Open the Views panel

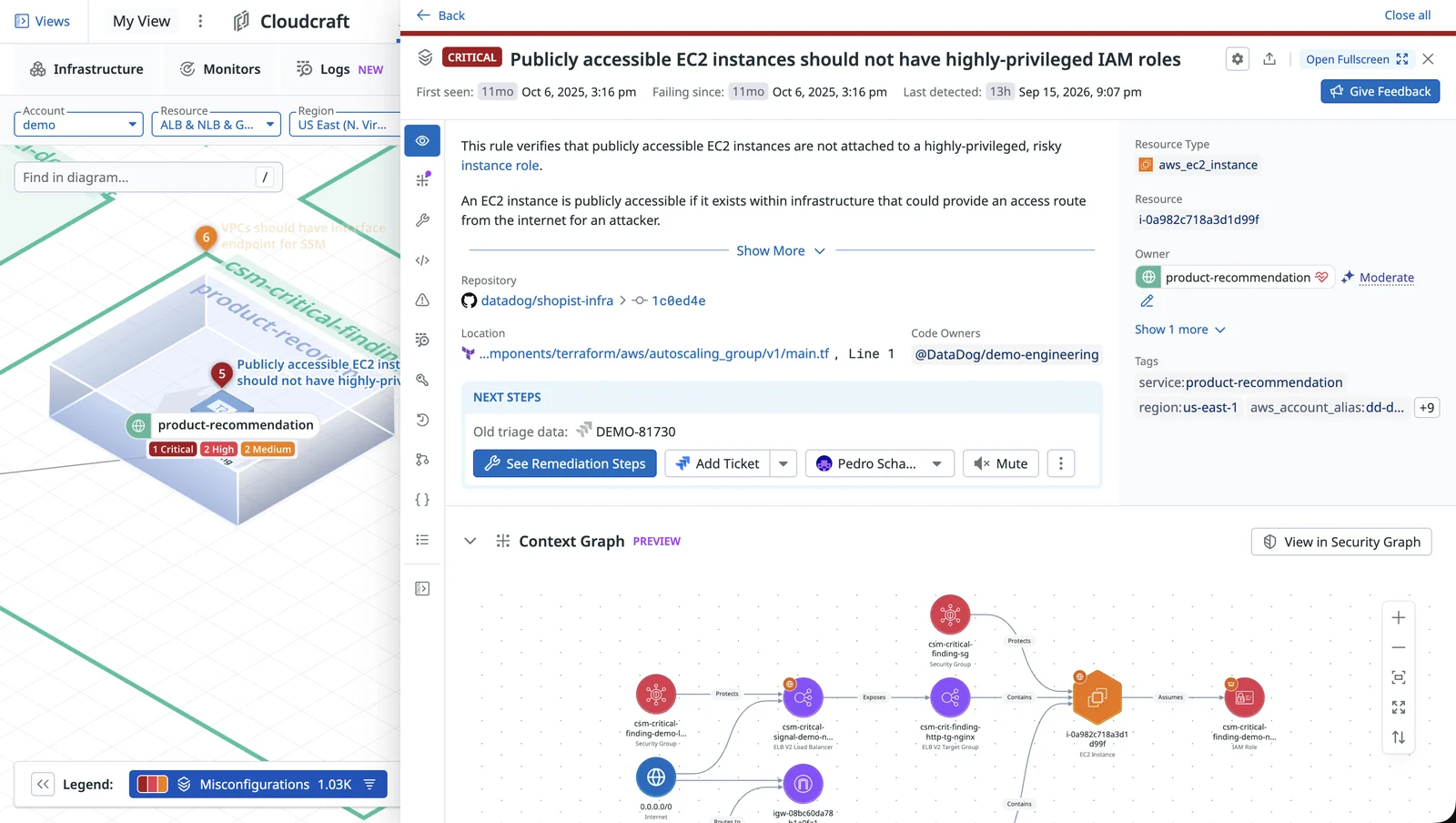click(43, 21)
